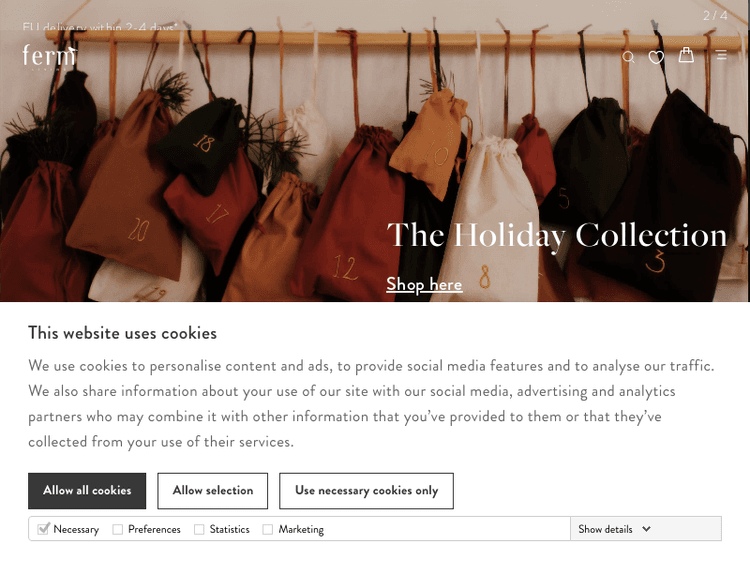Click The Holiday Collection heading

(557, 235)
